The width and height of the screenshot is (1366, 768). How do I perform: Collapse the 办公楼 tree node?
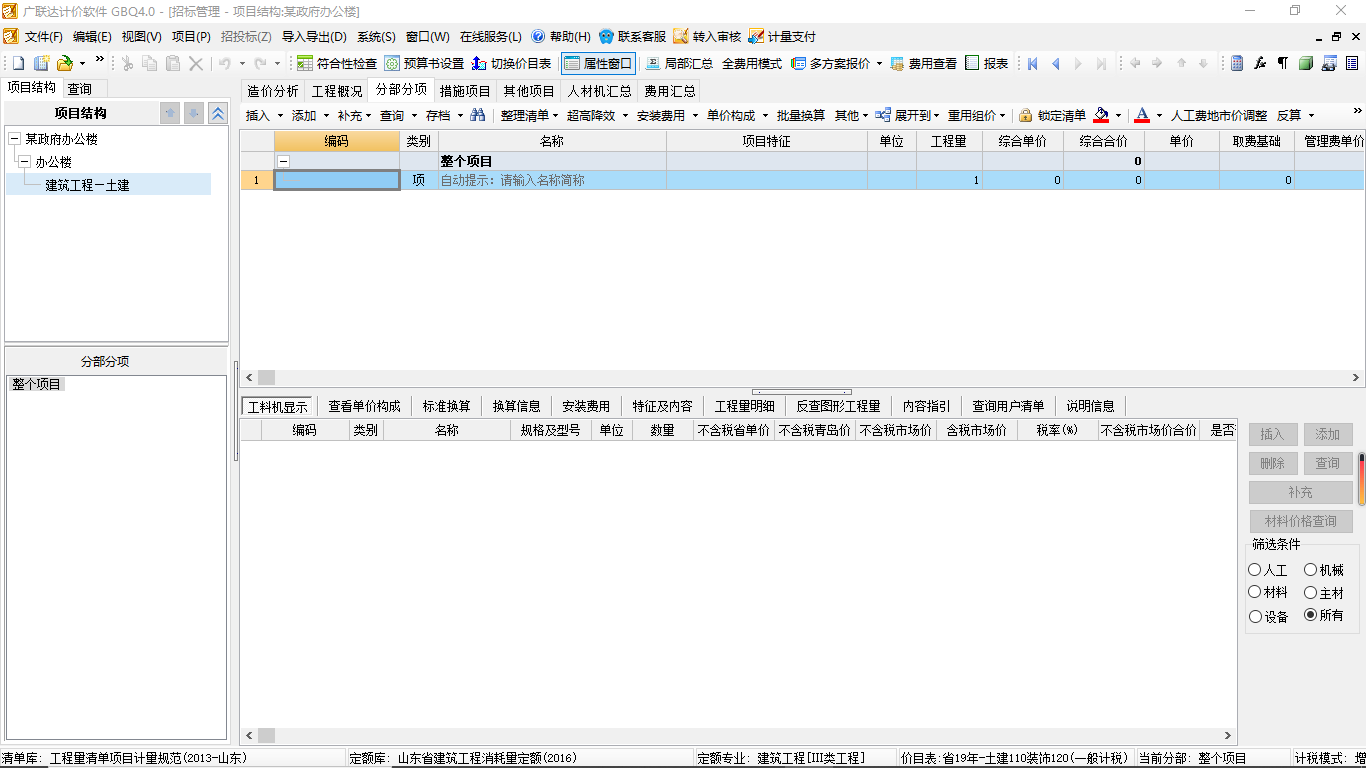pyautogui.click(x=24, y=161)
